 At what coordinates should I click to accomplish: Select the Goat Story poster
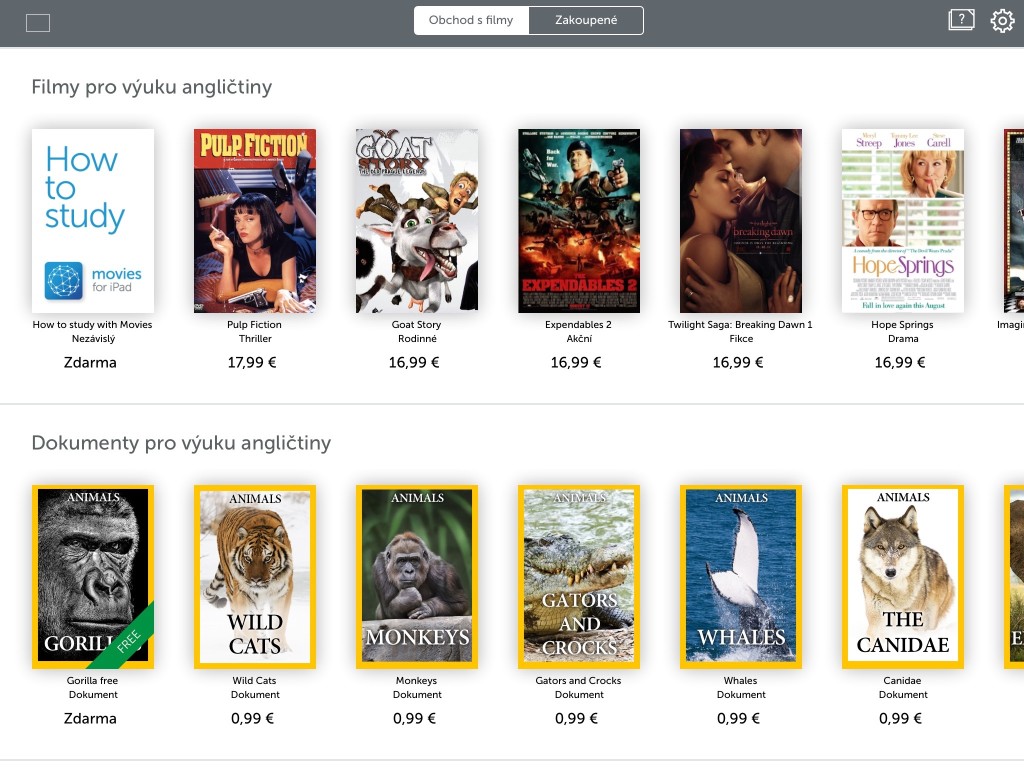pyautogui.click(x=417, y=221)
